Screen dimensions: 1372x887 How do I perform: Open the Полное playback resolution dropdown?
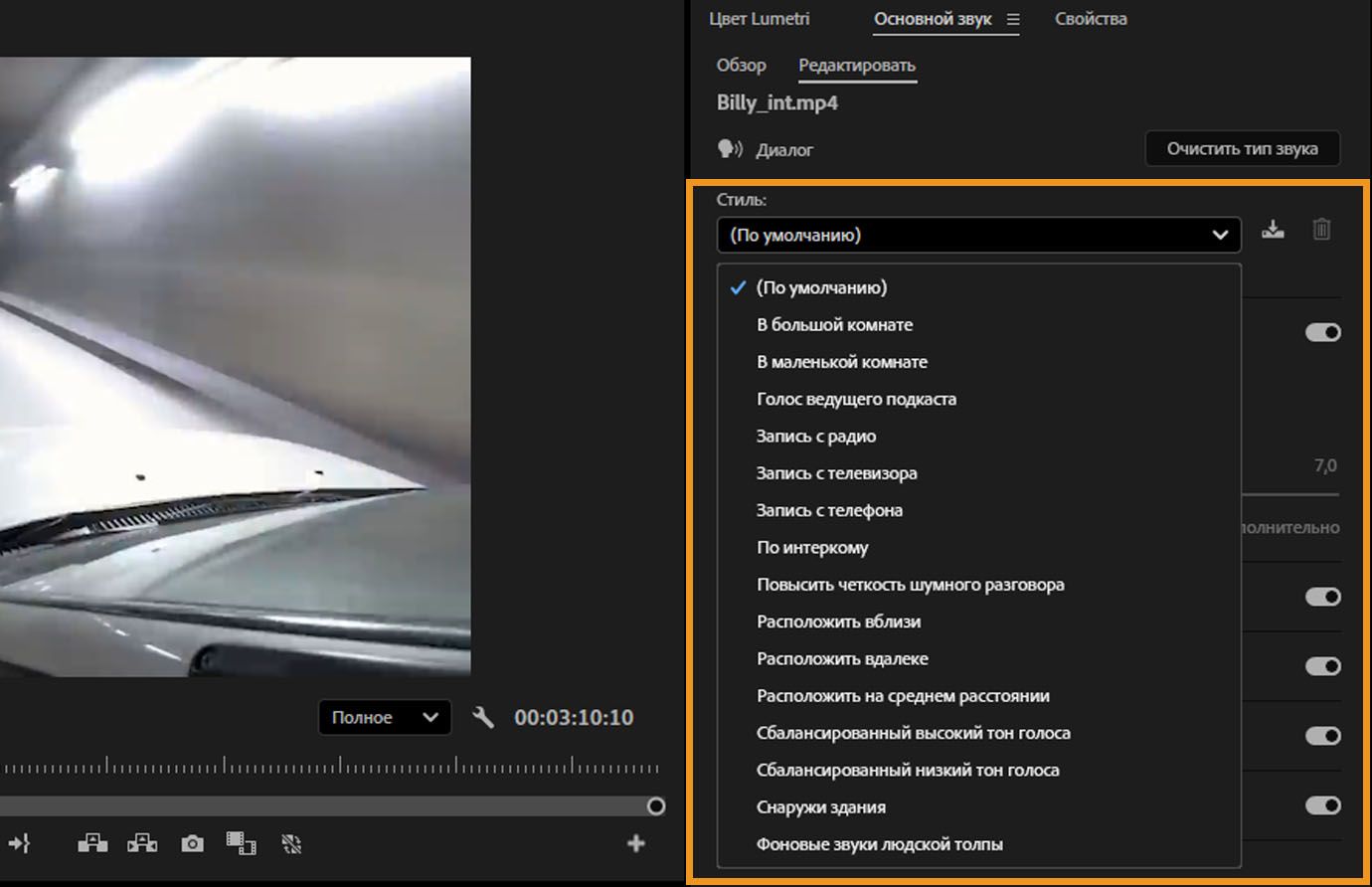[384, 717]
